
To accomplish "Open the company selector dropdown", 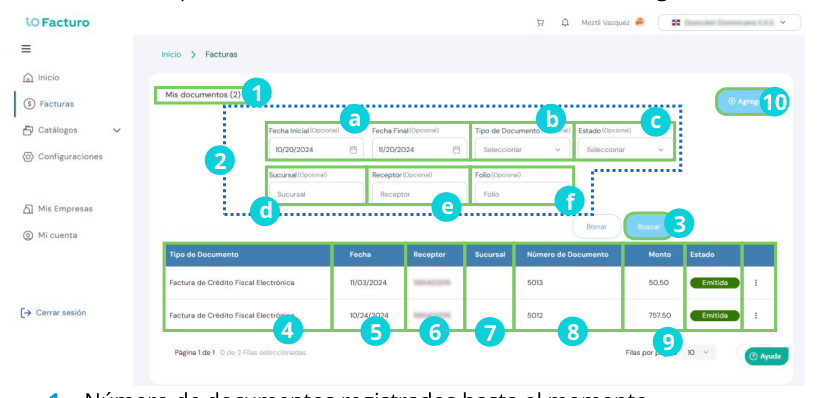I will tap(729, 23).
